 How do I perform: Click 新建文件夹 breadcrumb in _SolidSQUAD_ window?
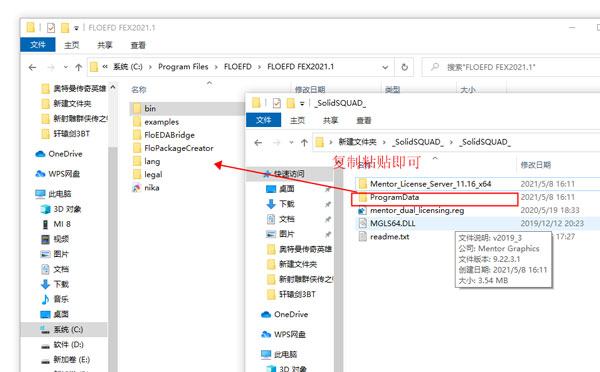[357, 142]
